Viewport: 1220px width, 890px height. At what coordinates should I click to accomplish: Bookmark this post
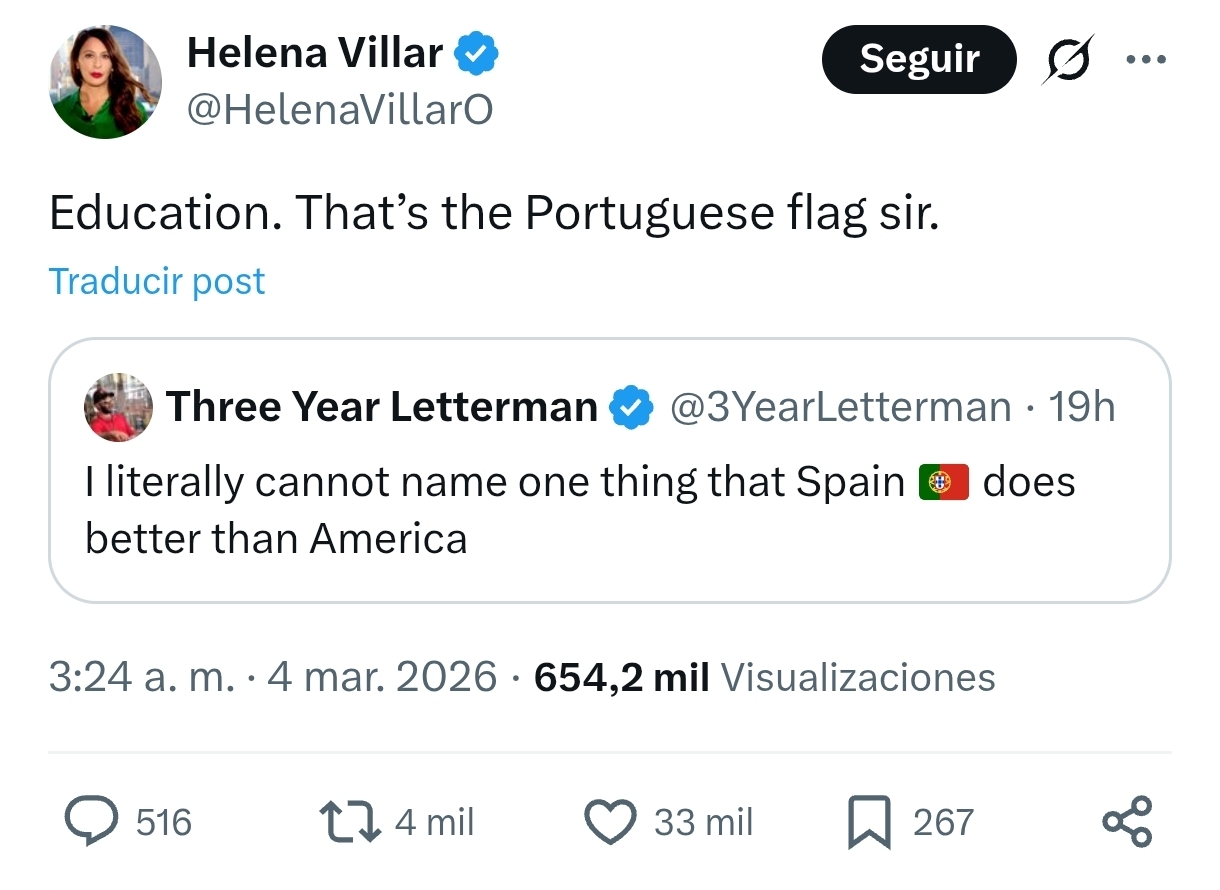tap(868, 822)
